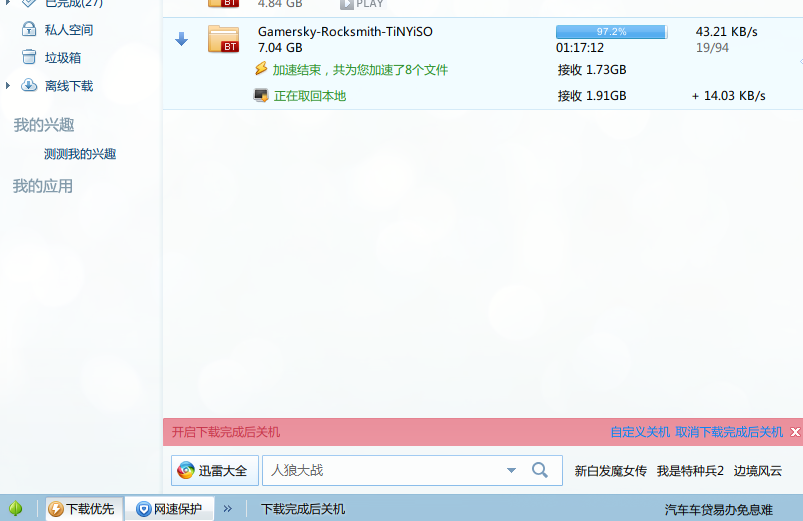803x521 pixels.
Task: Select the Gamersky-Rocksmith-TiNYiSO task name
Action: pyautogui.click(x=345, y=32)
